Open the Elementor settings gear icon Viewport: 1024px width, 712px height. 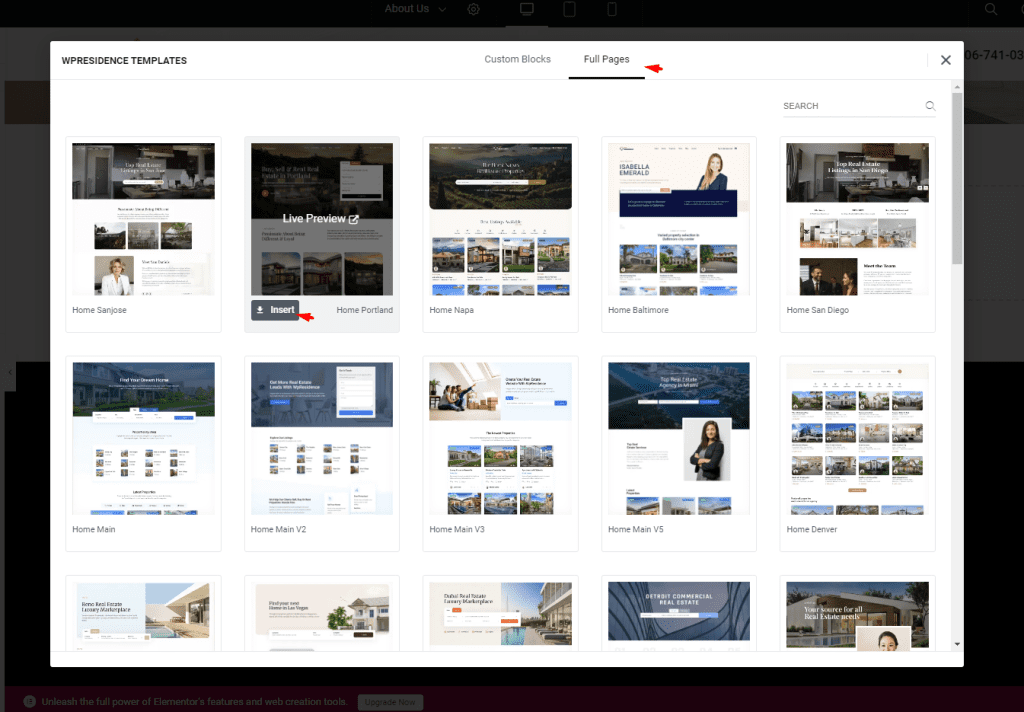coord(473,10)
